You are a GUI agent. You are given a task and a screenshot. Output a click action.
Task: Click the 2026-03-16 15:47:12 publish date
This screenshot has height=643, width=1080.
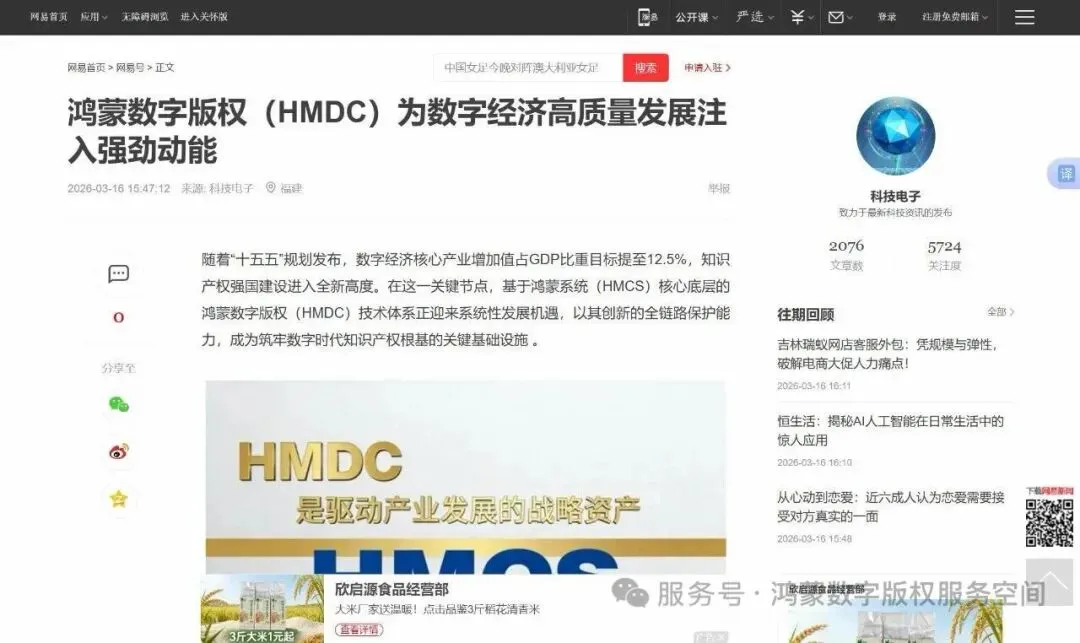click(118, 188)
